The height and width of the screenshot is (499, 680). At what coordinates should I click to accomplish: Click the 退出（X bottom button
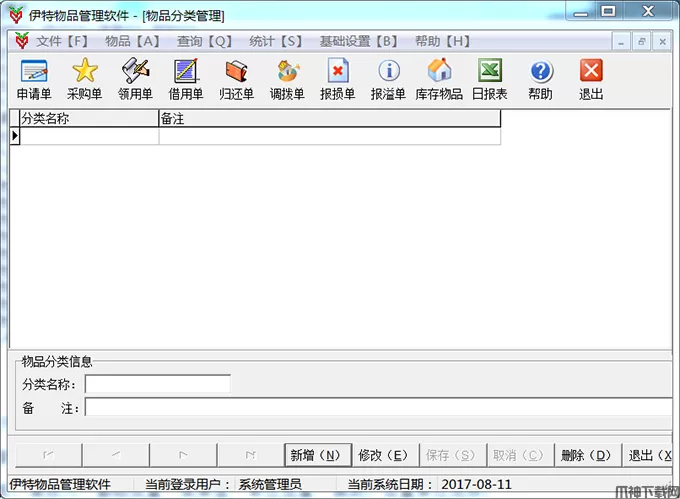pos(647,455)
